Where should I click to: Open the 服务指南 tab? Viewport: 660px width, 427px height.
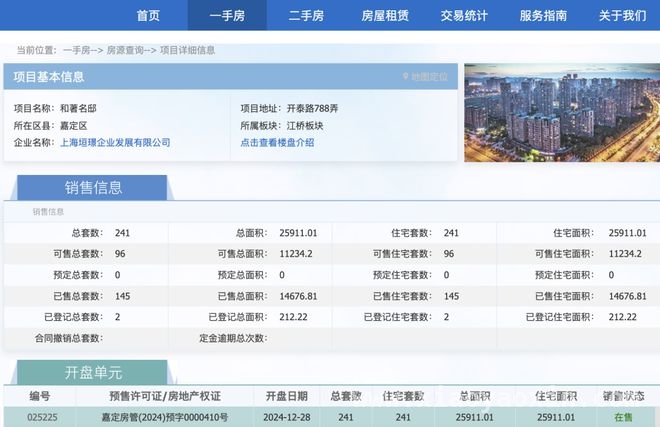pyautogui.click(x=543, y=16)
